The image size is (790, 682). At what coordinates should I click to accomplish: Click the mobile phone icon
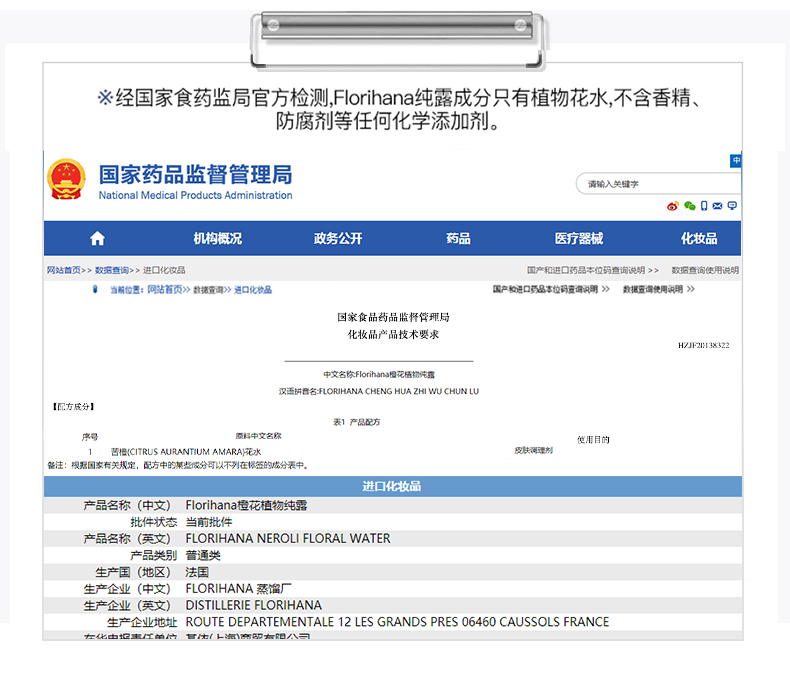(x=704, y=206)
